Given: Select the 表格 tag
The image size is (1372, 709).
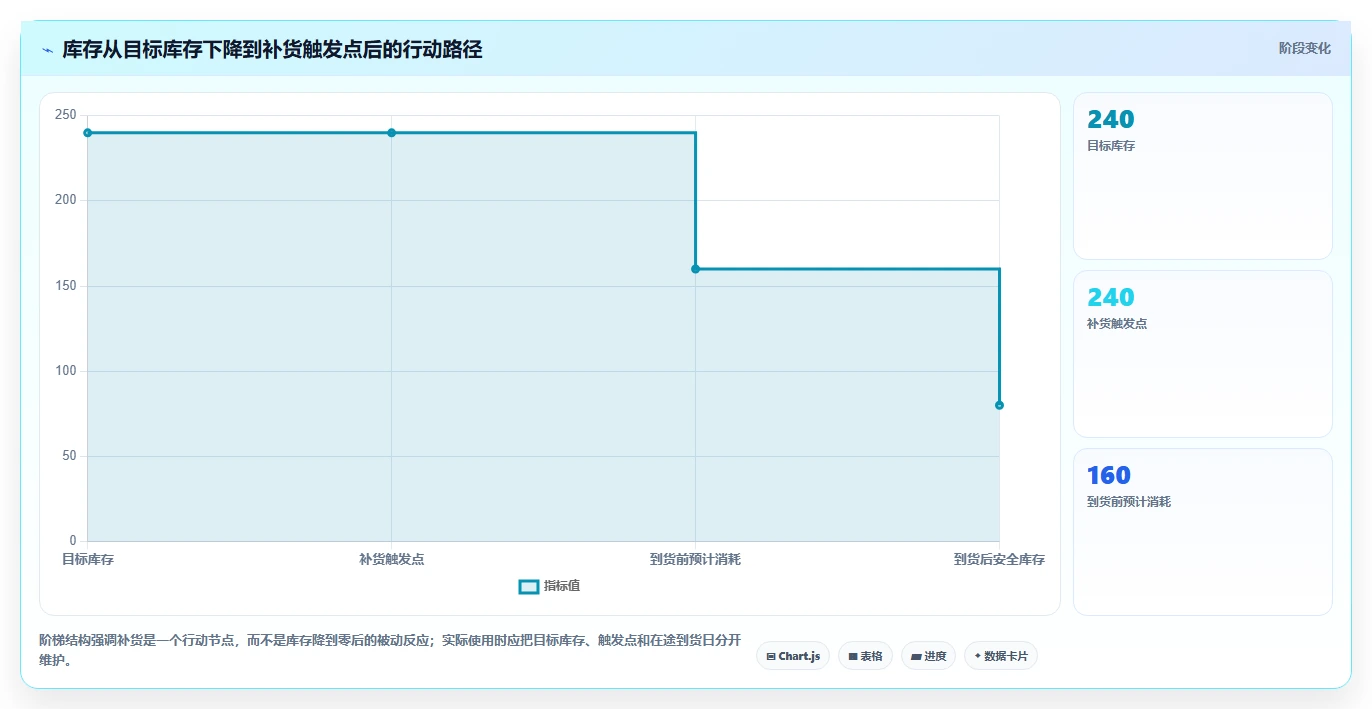Looking at the screenshot, I should tap(865, 656).
